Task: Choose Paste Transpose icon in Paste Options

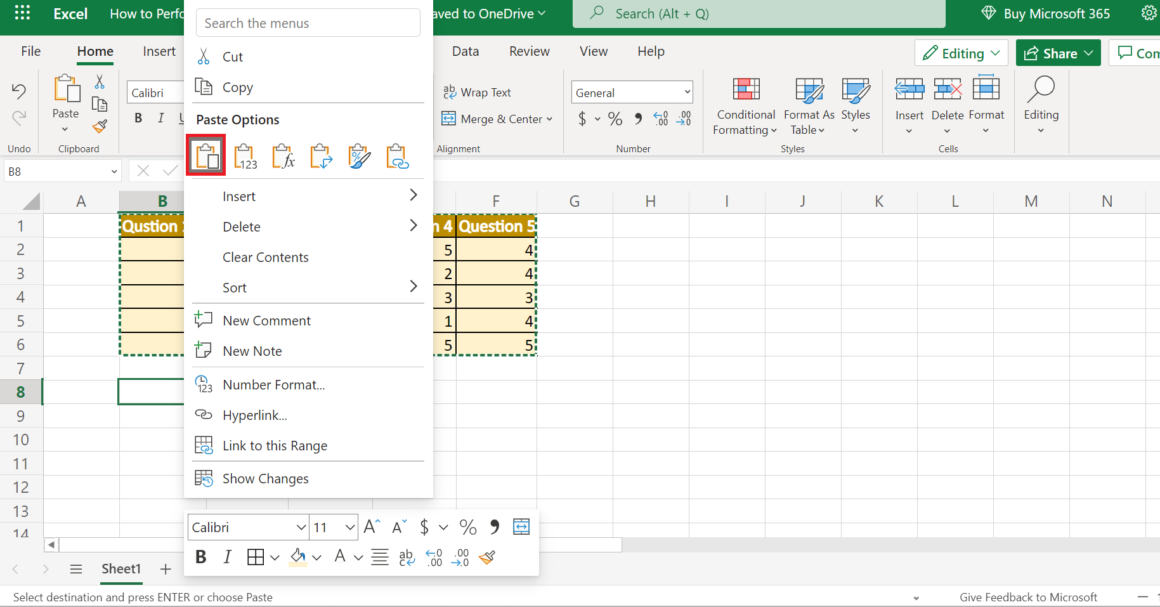Action: tap(321, 157)
